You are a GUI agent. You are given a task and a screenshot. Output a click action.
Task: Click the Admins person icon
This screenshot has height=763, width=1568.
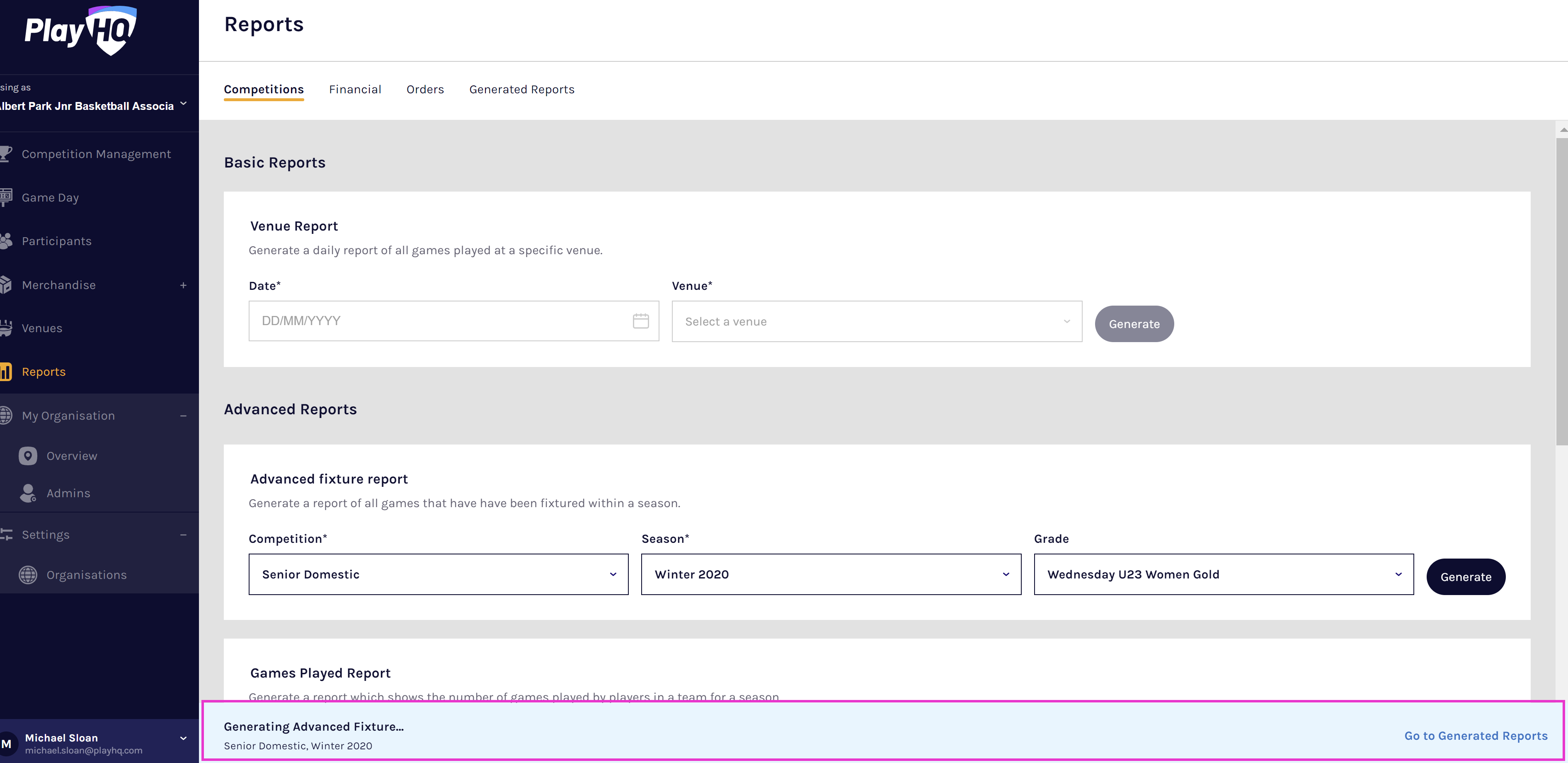28,493
